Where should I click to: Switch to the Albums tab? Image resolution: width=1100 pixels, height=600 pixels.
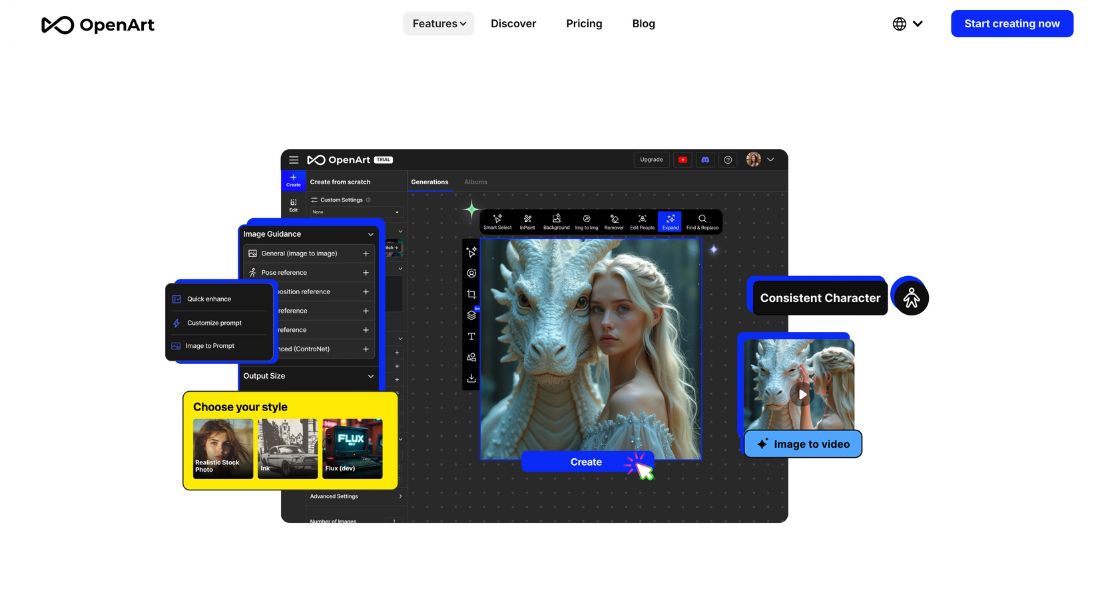pyautogui.click(x=476, y=182)
